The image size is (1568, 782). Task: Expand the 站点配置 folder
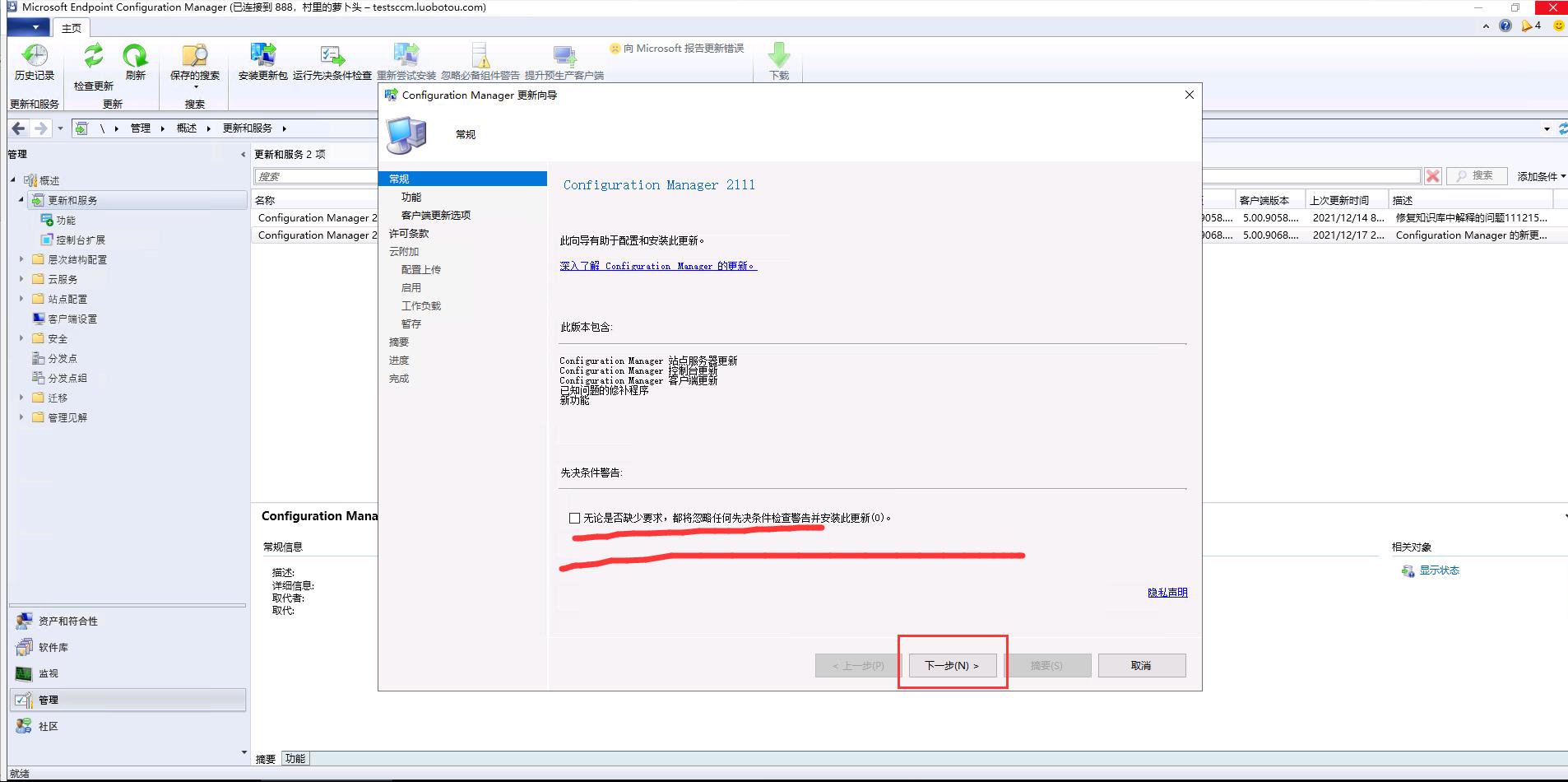(21, 299)
